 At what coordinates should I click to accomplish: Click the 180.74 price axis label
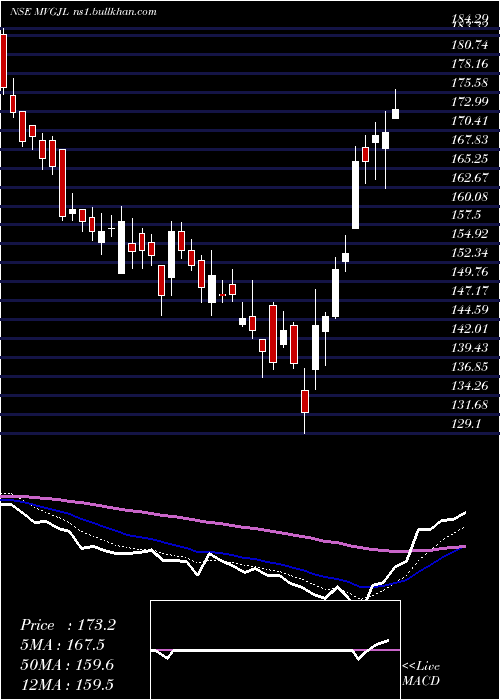pyautogui.click(x=470, y=45)
